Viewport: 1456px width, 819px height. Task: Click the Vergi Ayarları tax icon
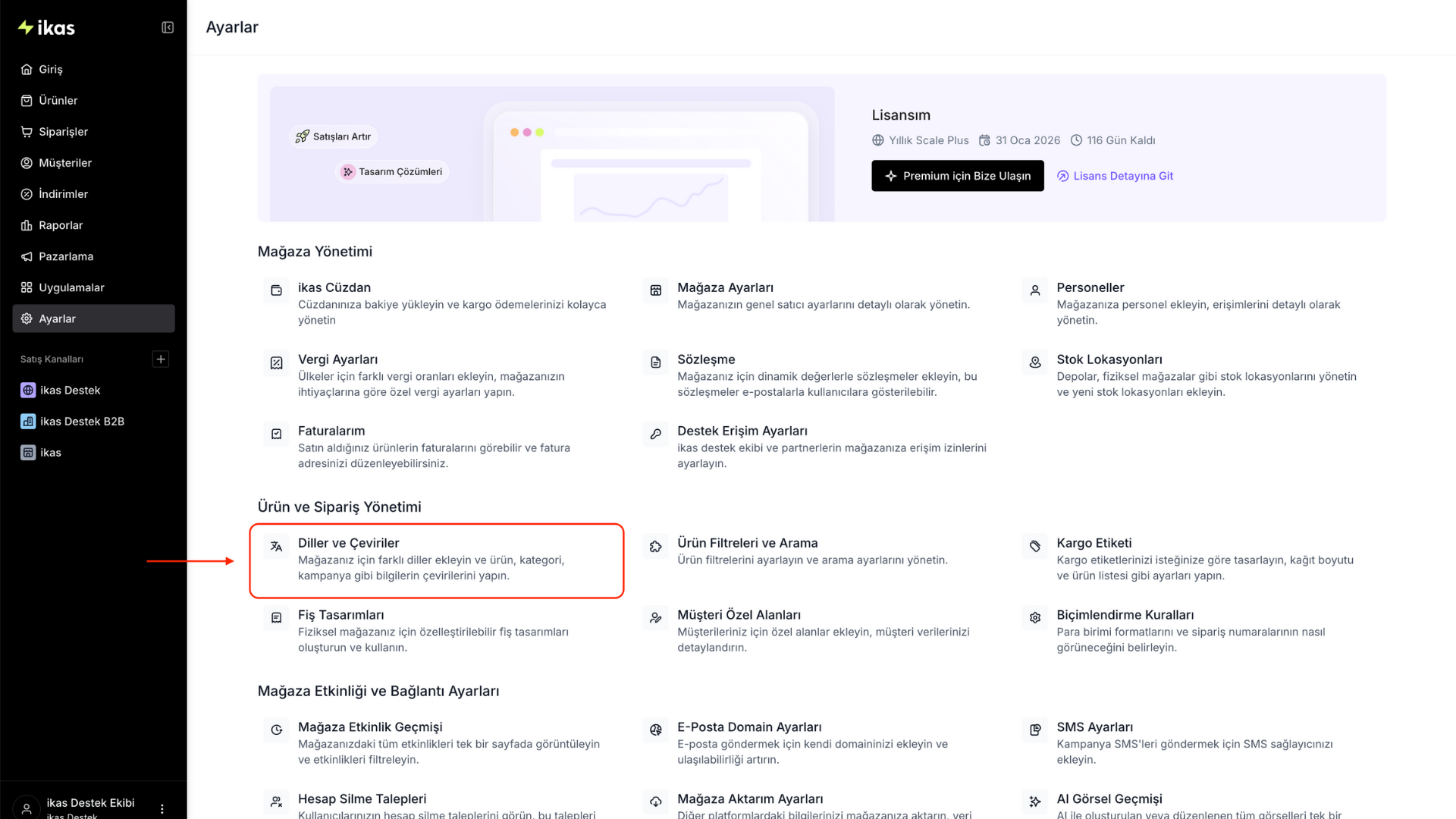coord(277,362)
